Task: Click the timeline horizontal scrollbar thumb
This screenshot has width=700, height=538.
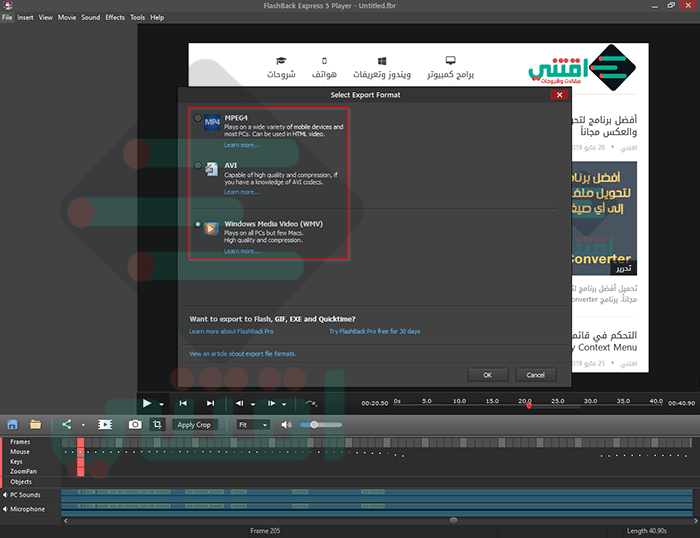Action: point(454,521)
